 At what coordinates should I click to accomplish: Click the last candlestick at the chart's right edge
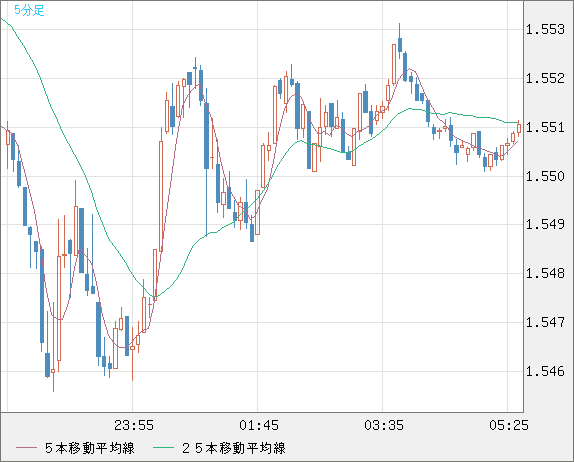point(519,128)
